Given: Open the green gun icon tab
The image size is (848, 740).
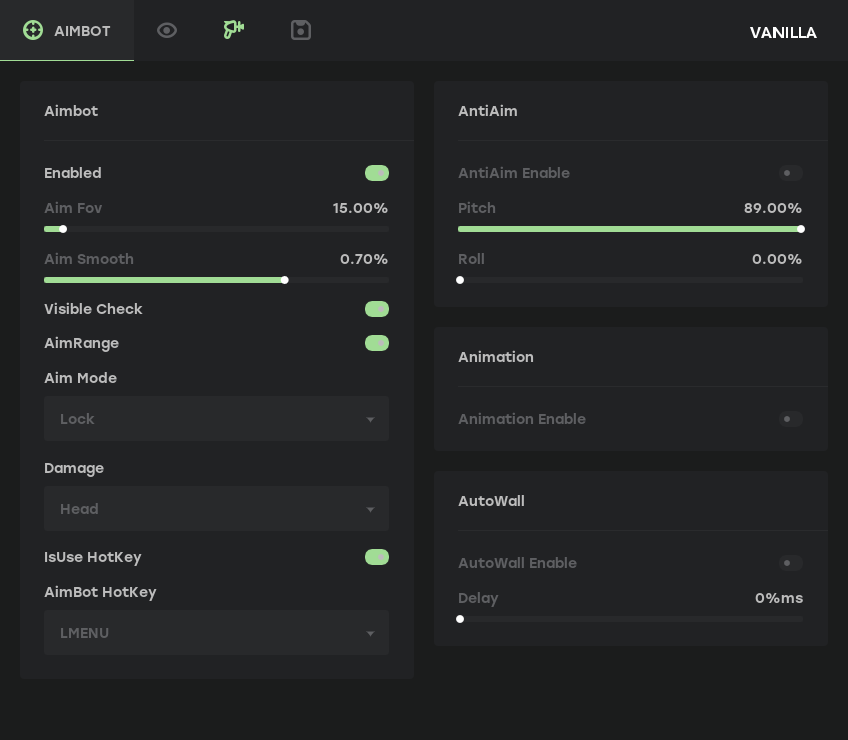Looking at the screenshot, I should pyautogui.click(x=234, y=30).
